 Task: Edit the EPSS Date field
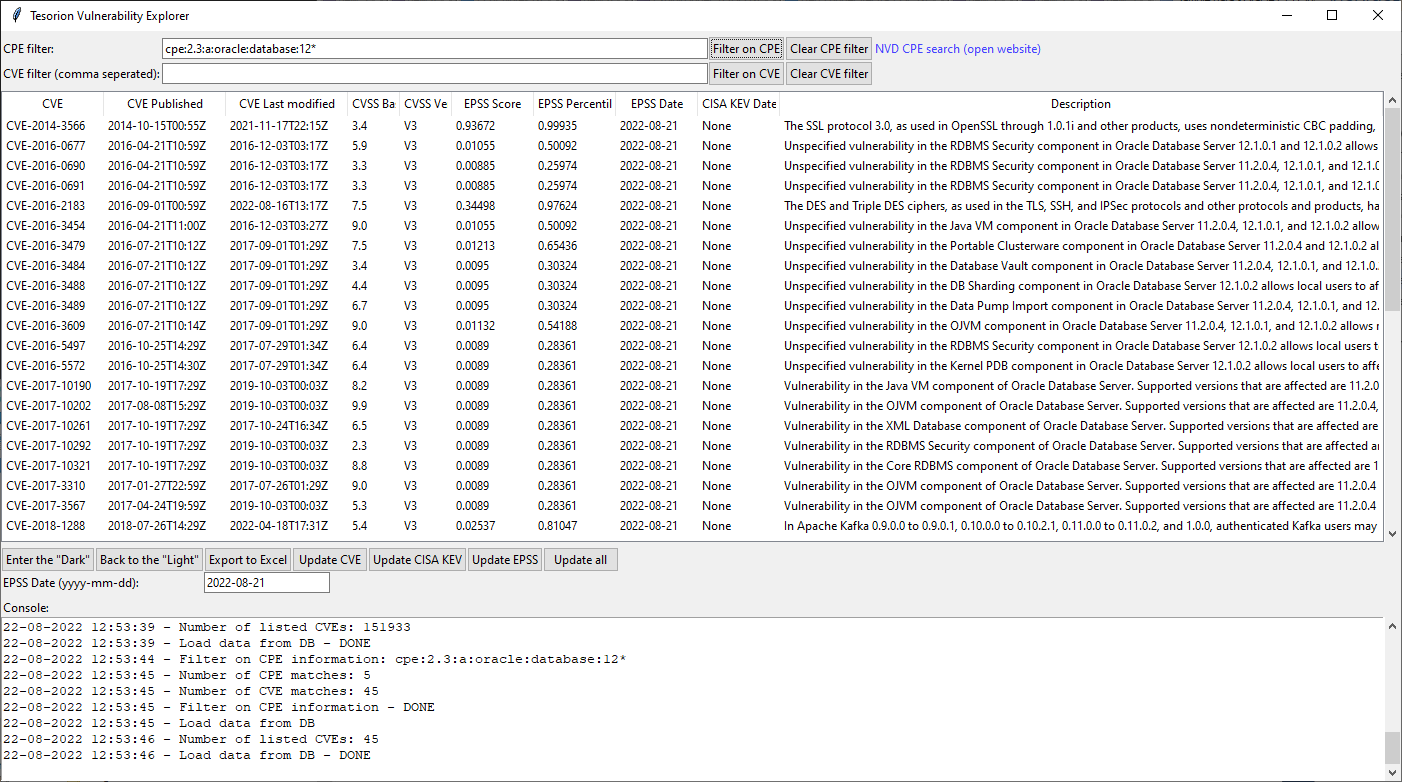tap(266, 582)
